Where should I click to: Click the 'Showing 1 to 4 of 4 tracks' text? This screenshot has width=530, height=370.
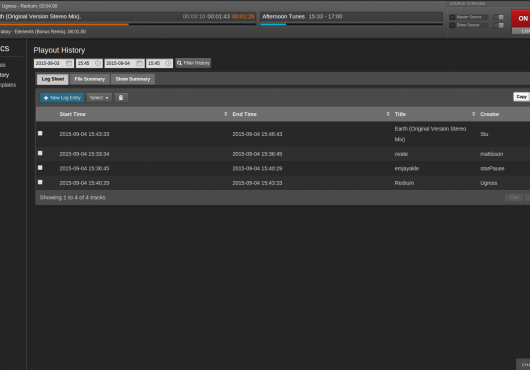pyautogui.click(x=73, y=197)
